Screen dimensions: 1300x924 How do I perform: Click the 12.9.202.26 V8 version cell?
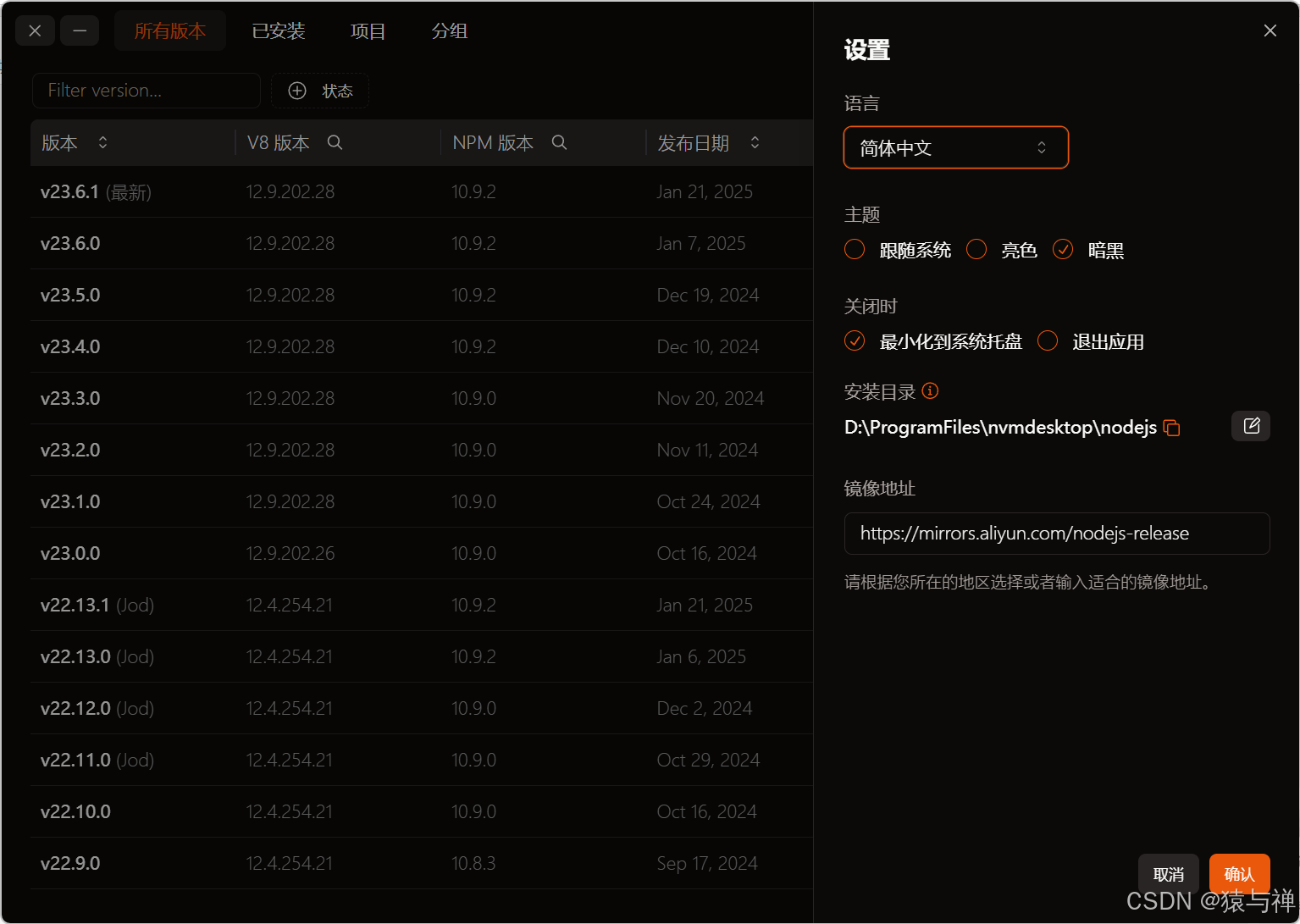click(290, 554)
